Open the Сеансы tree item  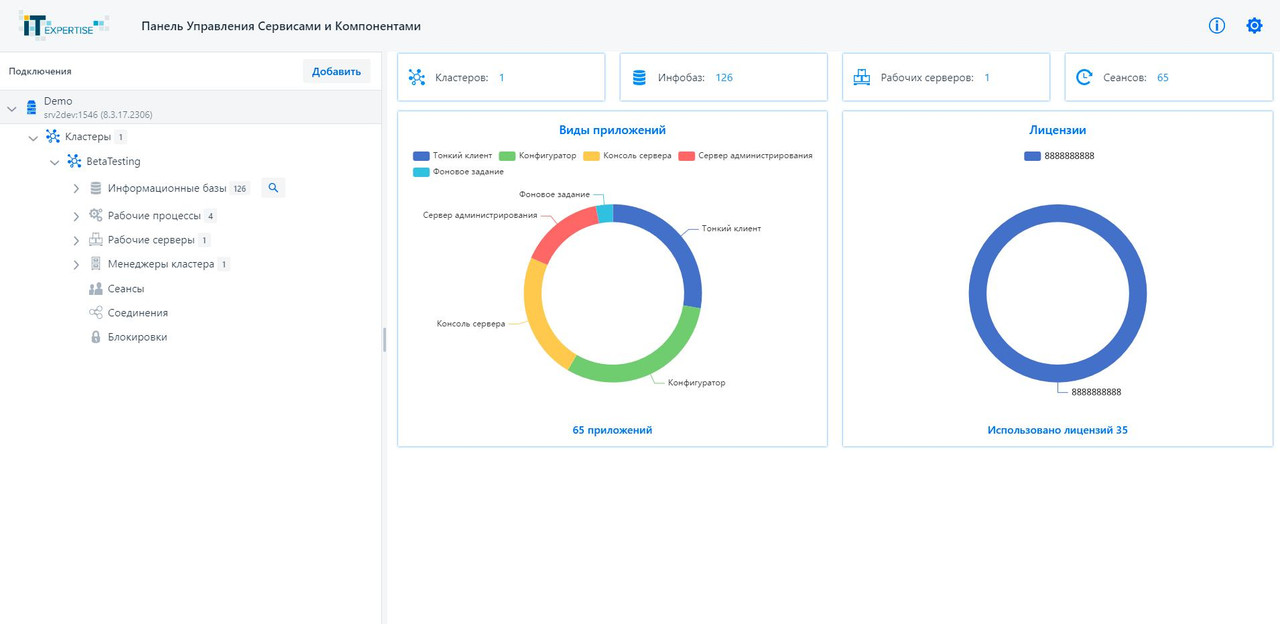pyautogui.click(x=126, y=288)
